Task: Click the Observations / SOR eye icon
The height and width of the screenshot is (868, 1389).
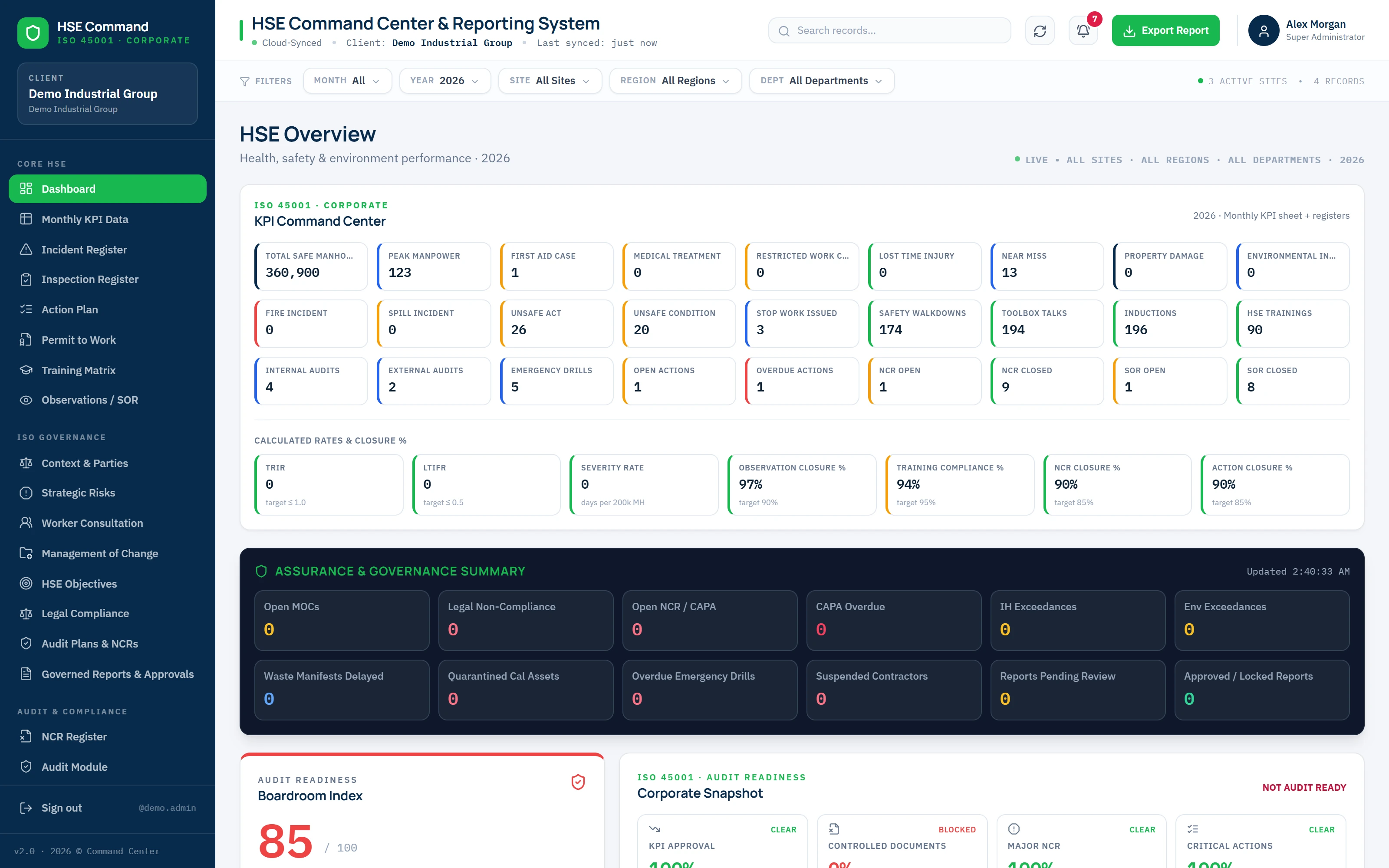Action: 26,400
